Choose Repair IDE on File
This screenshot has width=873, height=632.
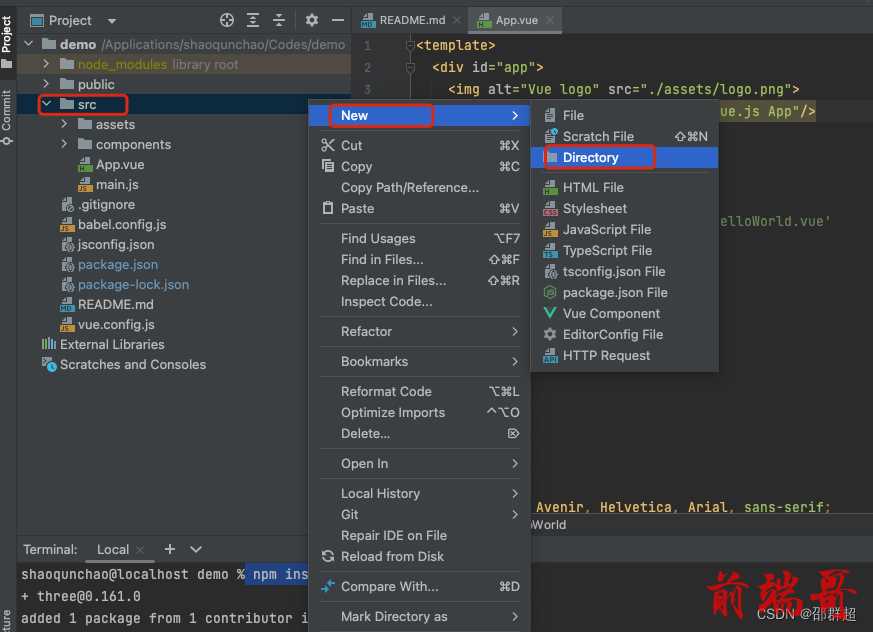click(x=419, y=536)
